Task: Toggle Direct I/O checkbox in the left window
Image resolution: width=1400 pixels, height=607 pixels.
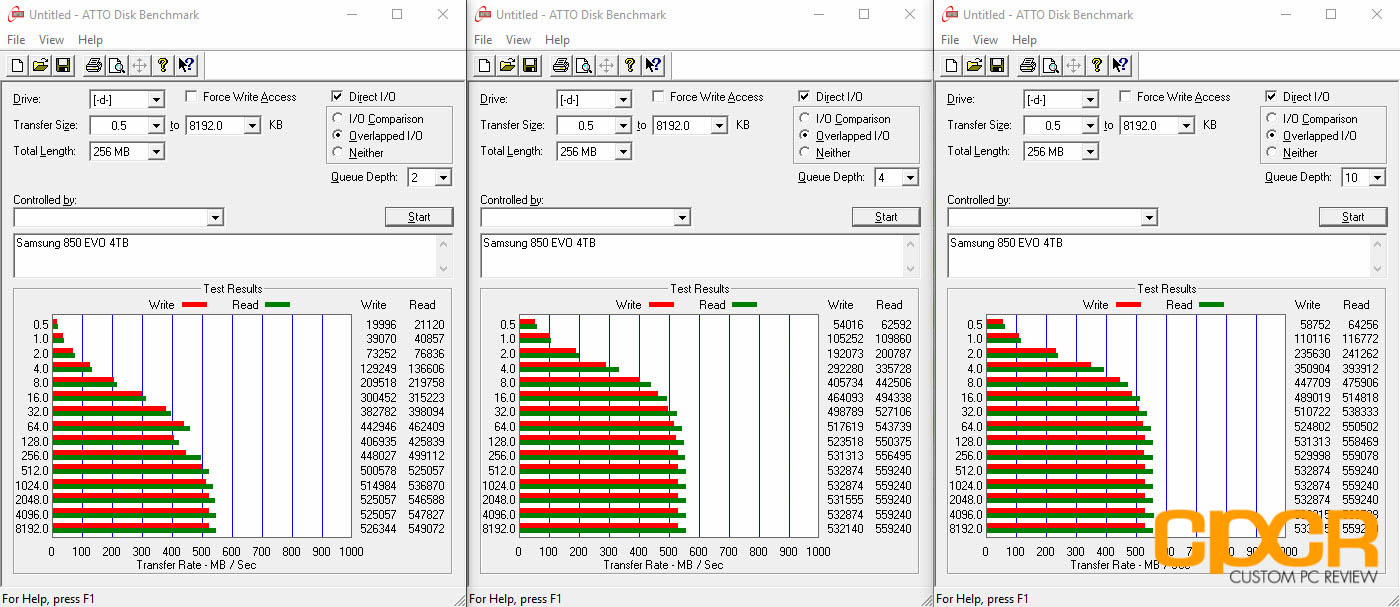Action: [x=337, y=97]
